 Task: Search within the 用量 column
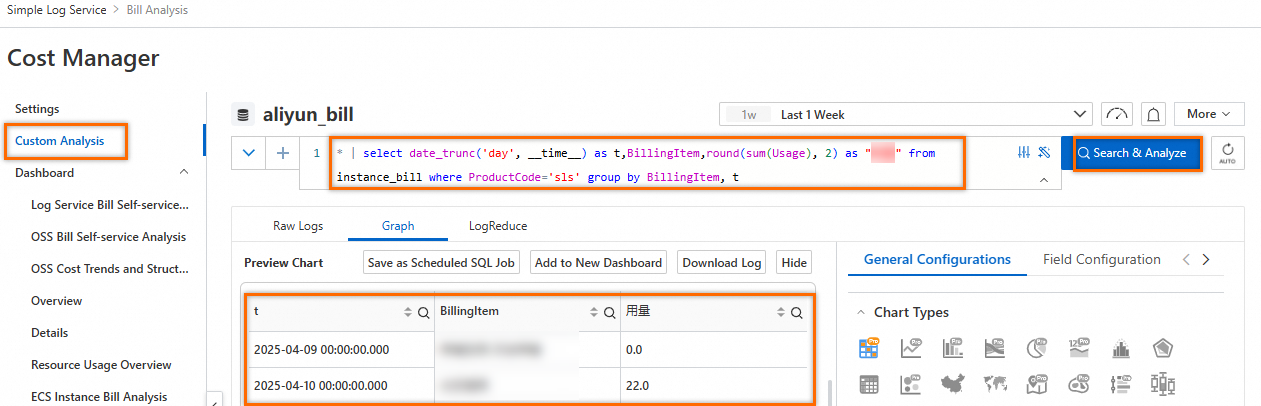pyautogui.click(x=796, y=313)
